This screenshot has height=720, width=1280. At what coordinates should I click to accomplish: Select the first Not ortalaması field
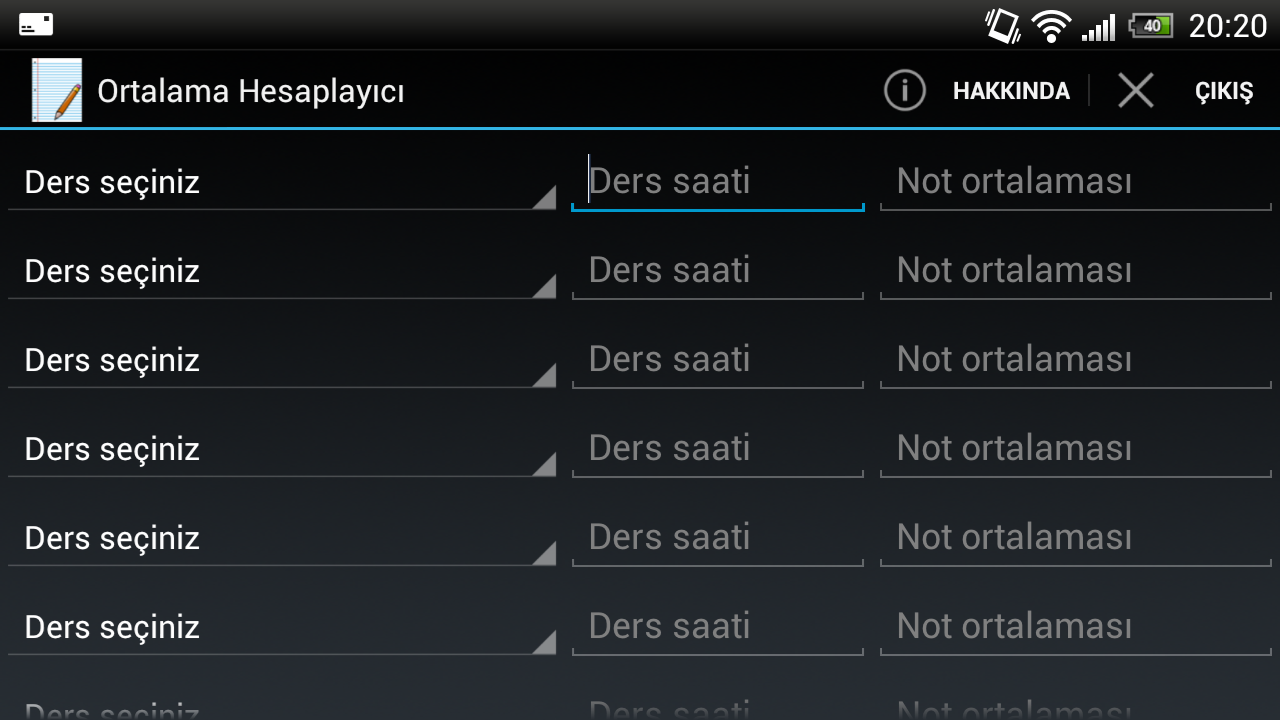(1076, 182)
